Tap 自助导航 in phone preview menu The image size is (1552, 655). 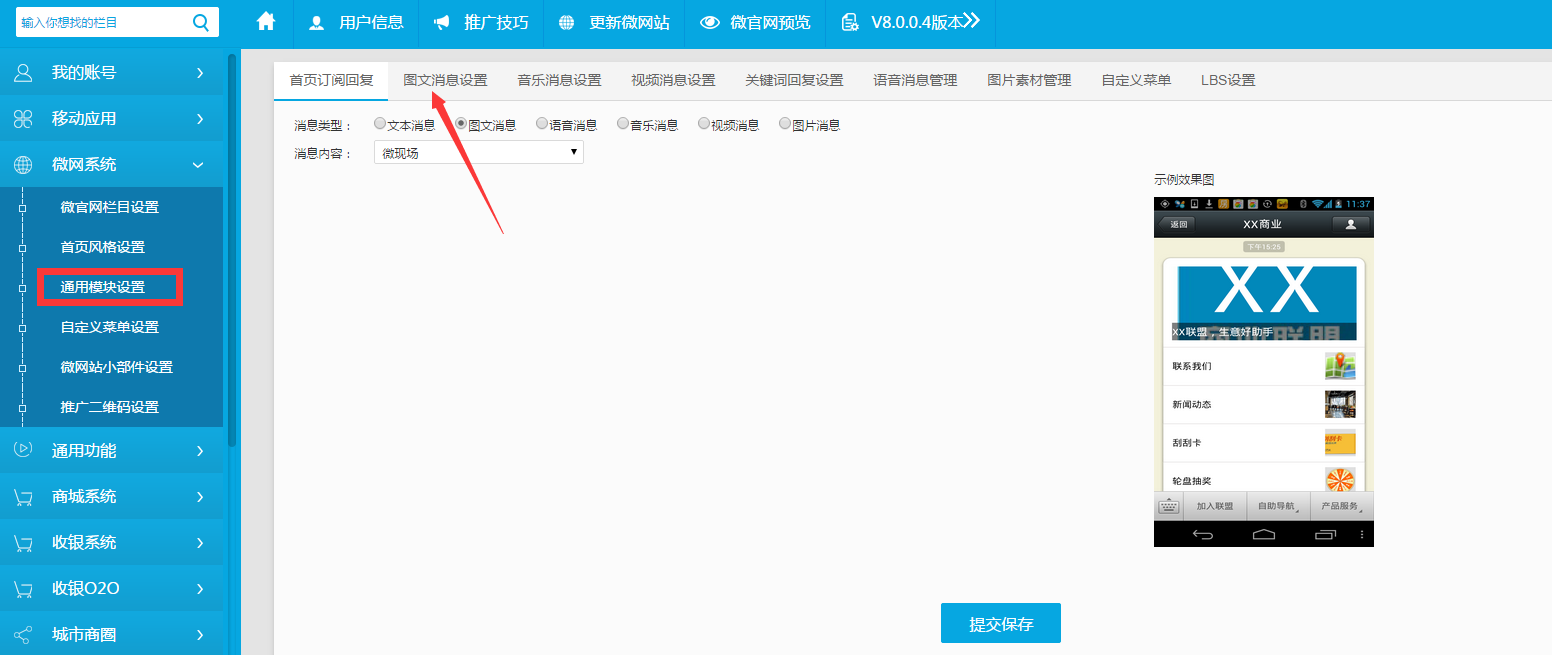coord(1277,506)
